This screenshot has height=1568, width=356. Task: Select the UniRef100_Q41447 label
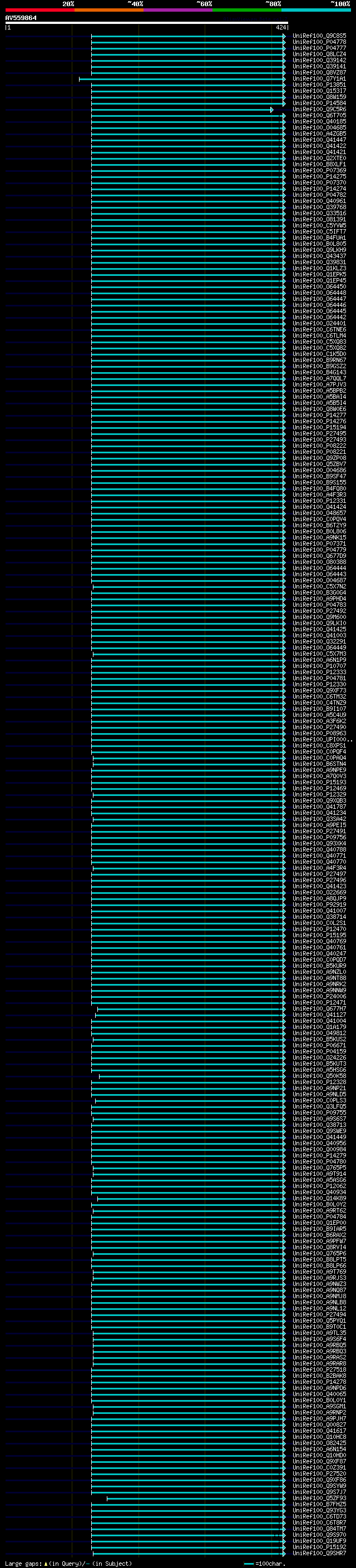pos(319,140)
